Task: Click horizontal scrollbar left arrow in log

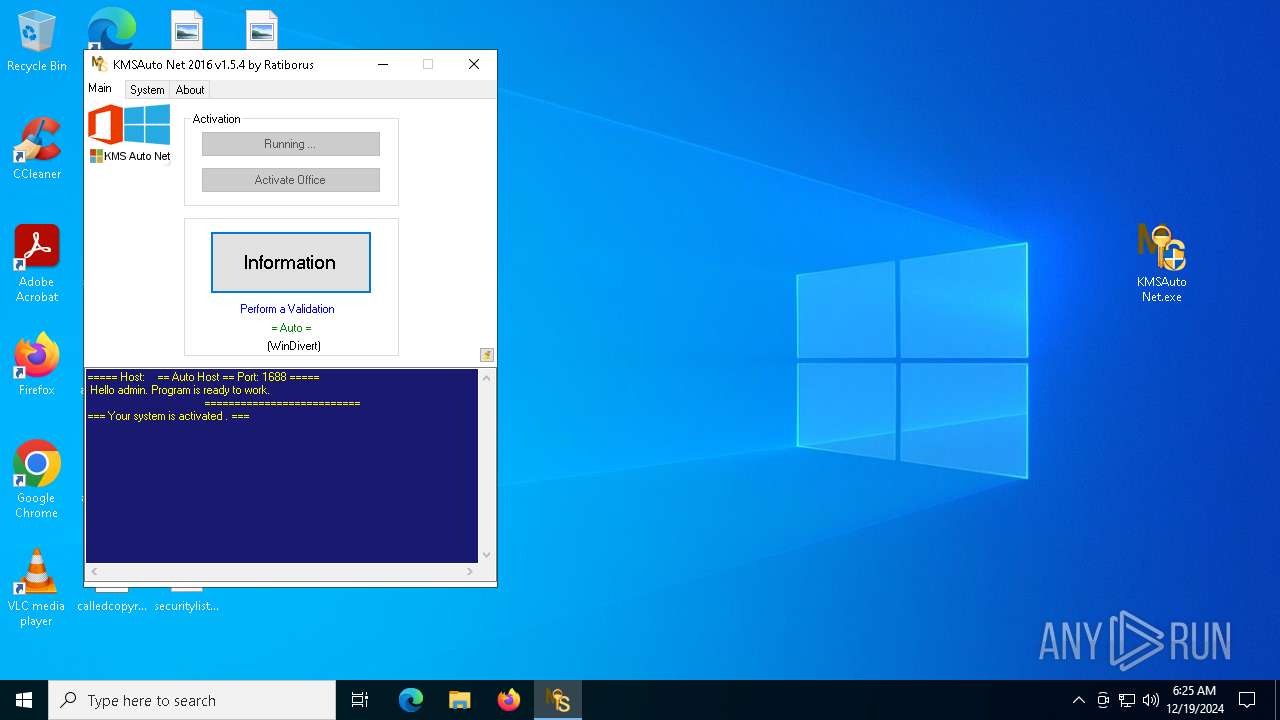Action: click(95, 572)
